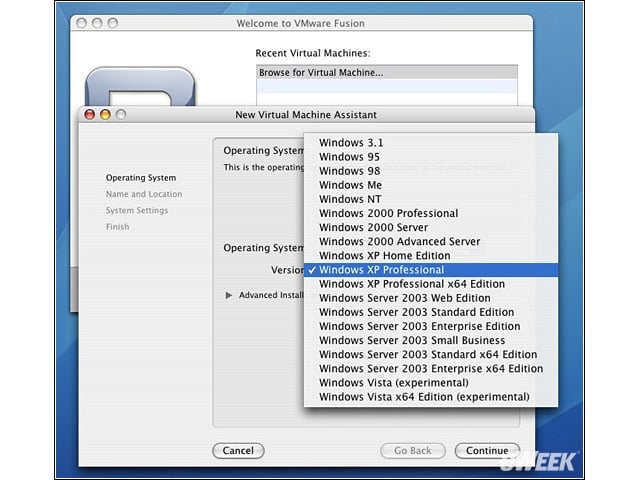
Task: Select Windows Me option
Action: click(431, 185)
